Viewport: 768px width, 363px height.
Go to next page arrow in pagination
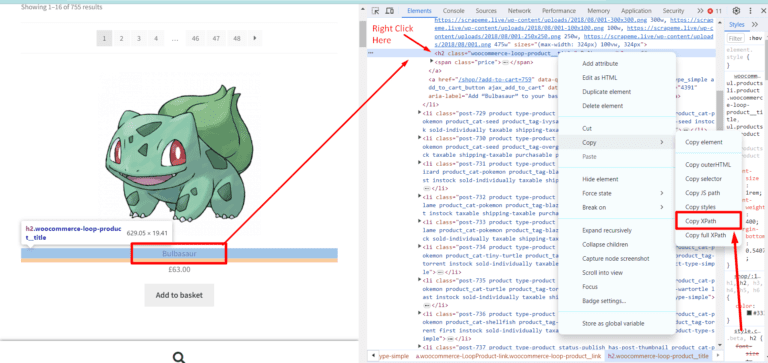click(x=254, y=38)
